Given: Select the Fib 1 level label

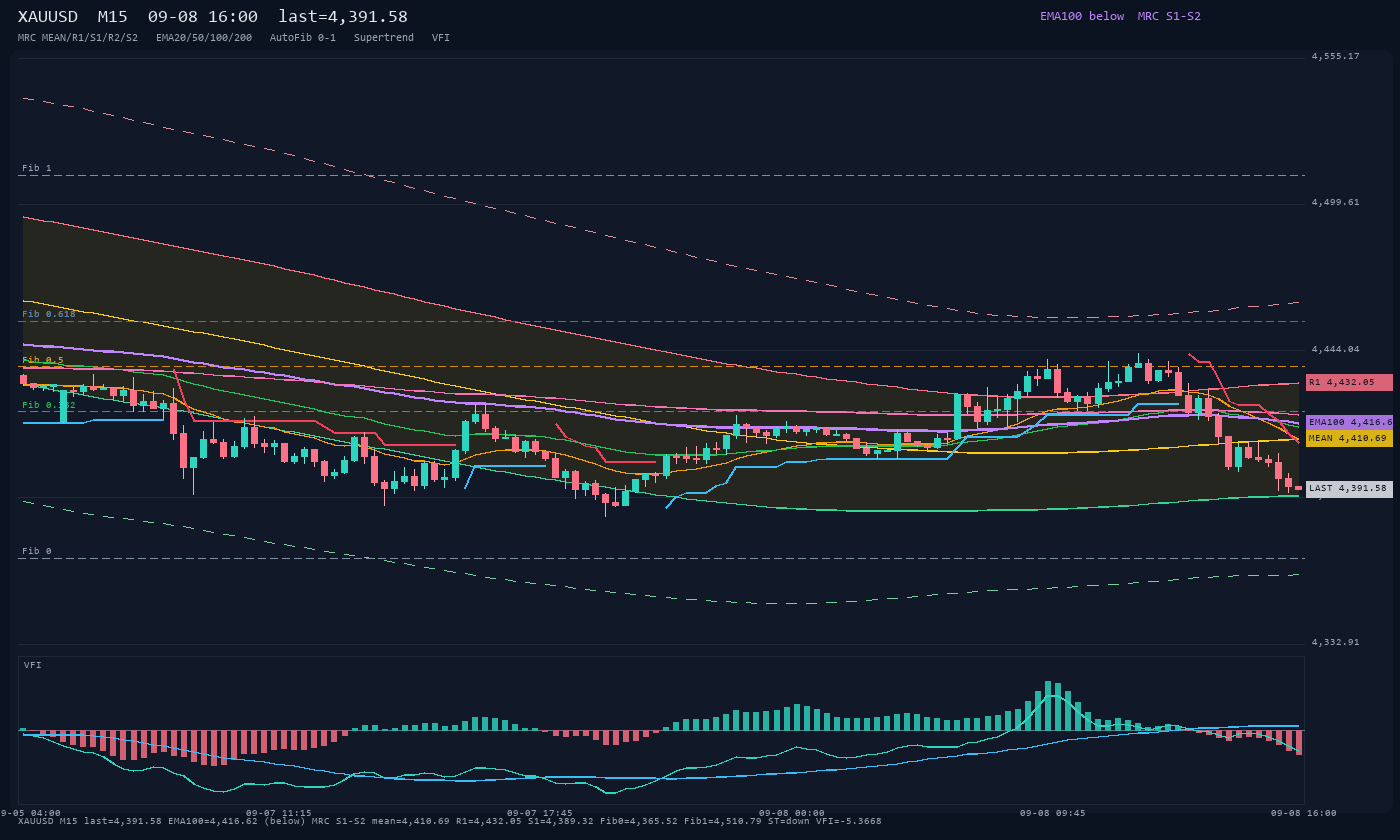Looking at the screenshot, I should pyautogui.click(x=37, y=168).
